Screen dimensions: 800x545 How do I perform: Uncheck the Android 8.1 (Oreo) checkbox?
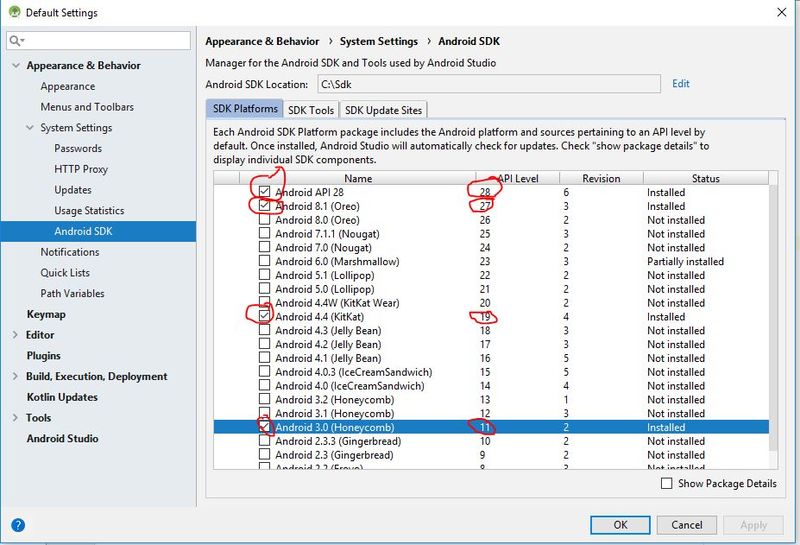[x=264, y=205]
